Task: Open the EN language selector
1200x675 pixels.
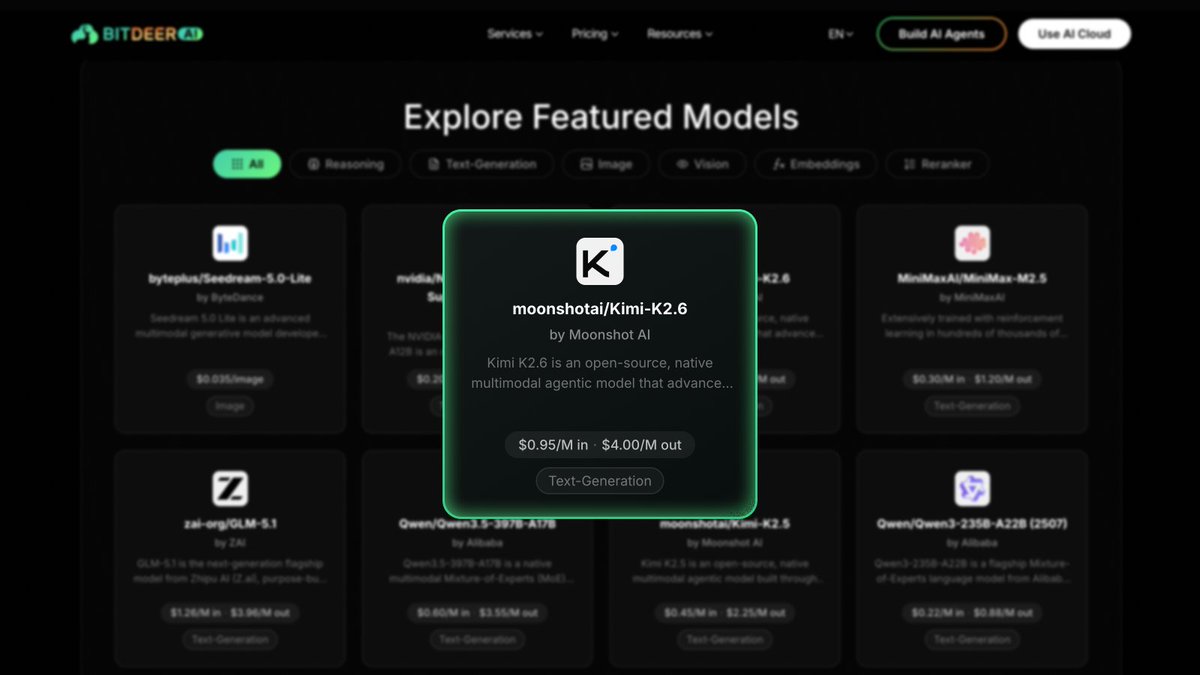Action: pyautogui.click(x=840, y=34)
